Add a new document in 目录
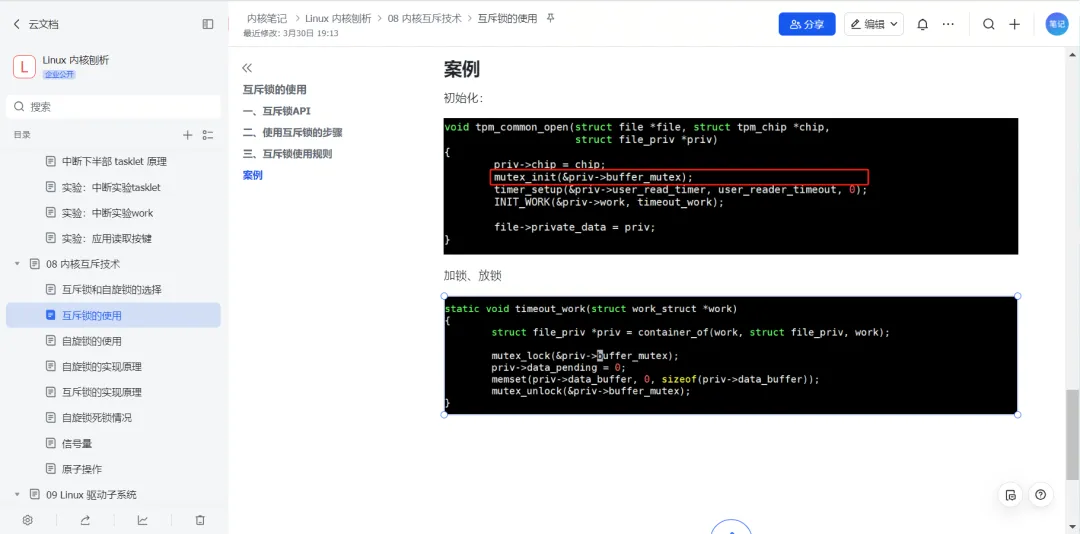Image resolution: width=1080 pixels, height=534 pixels. 187,135
